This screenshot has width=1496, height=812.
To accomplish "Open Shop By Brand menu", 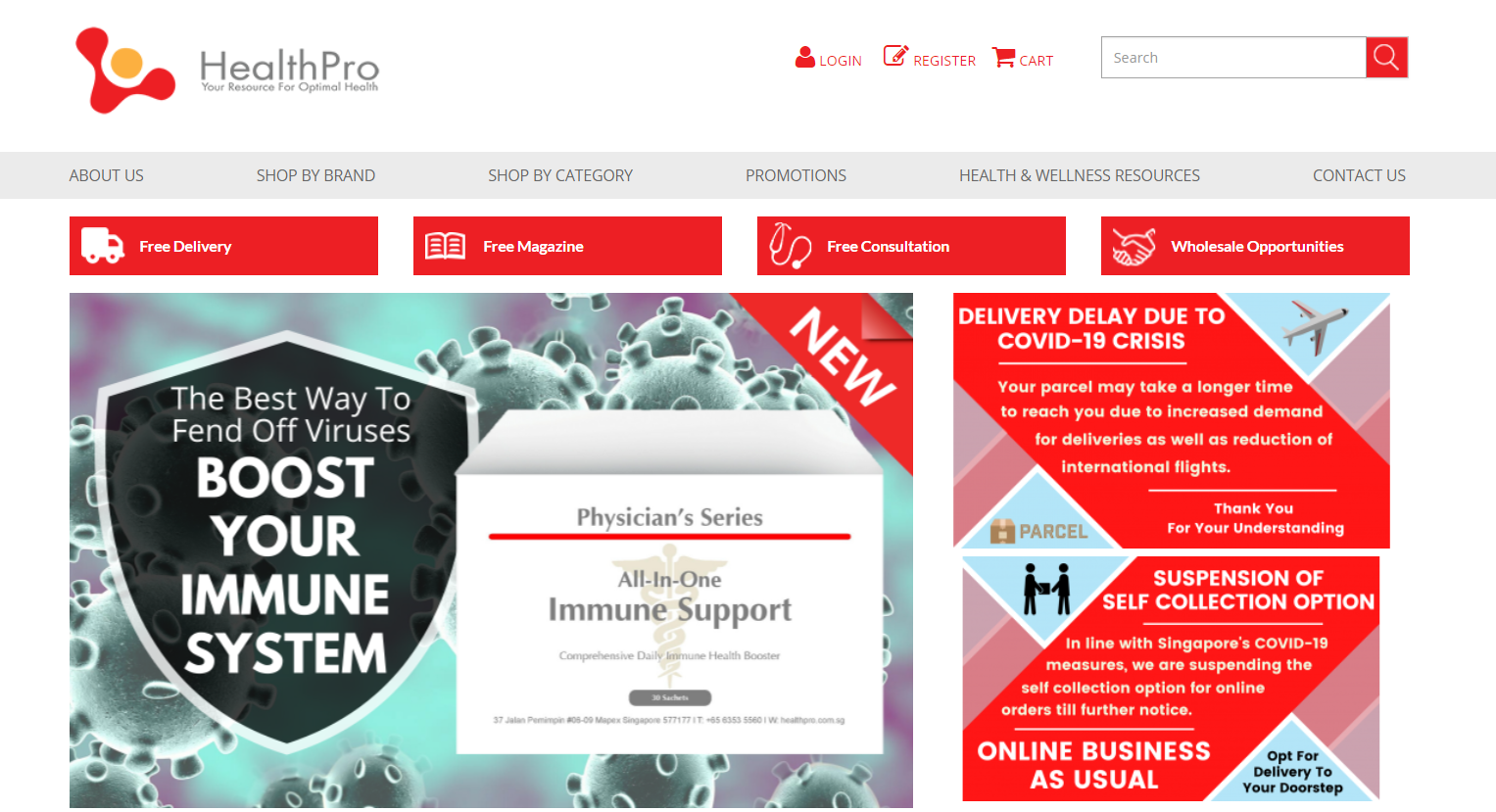I will click(x=315, y=175).
